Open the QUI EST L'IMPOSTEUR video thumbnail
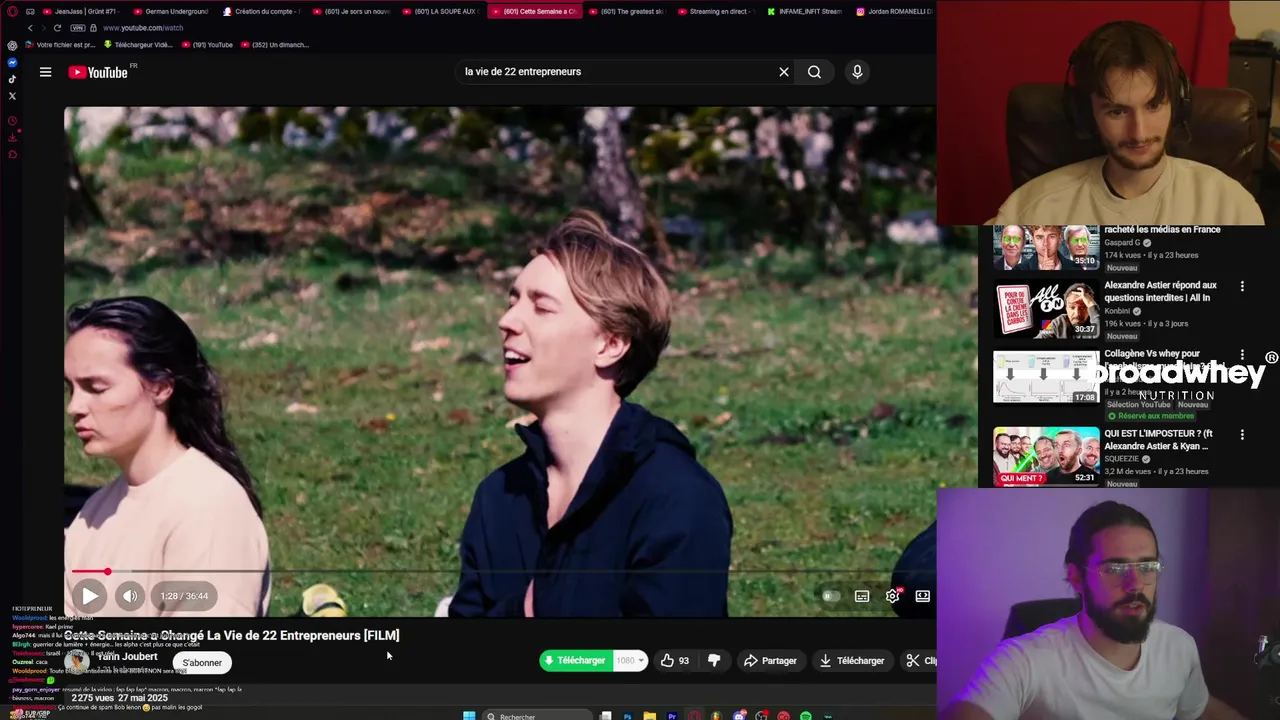The width and height of the screenshot is (1280, 720). 1046,456
